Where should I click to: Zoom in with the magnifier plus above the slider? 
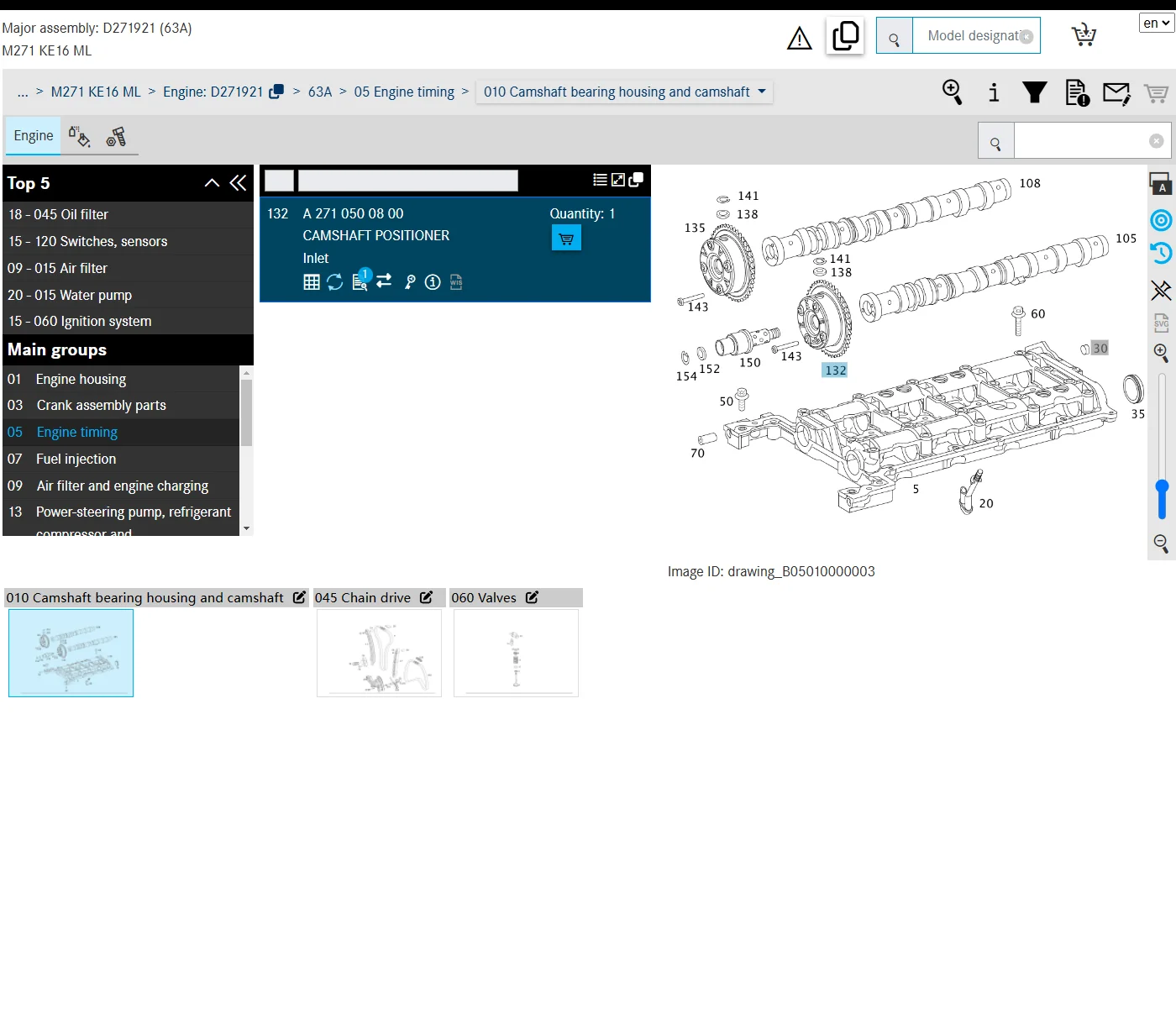(x=1161, y=353)
